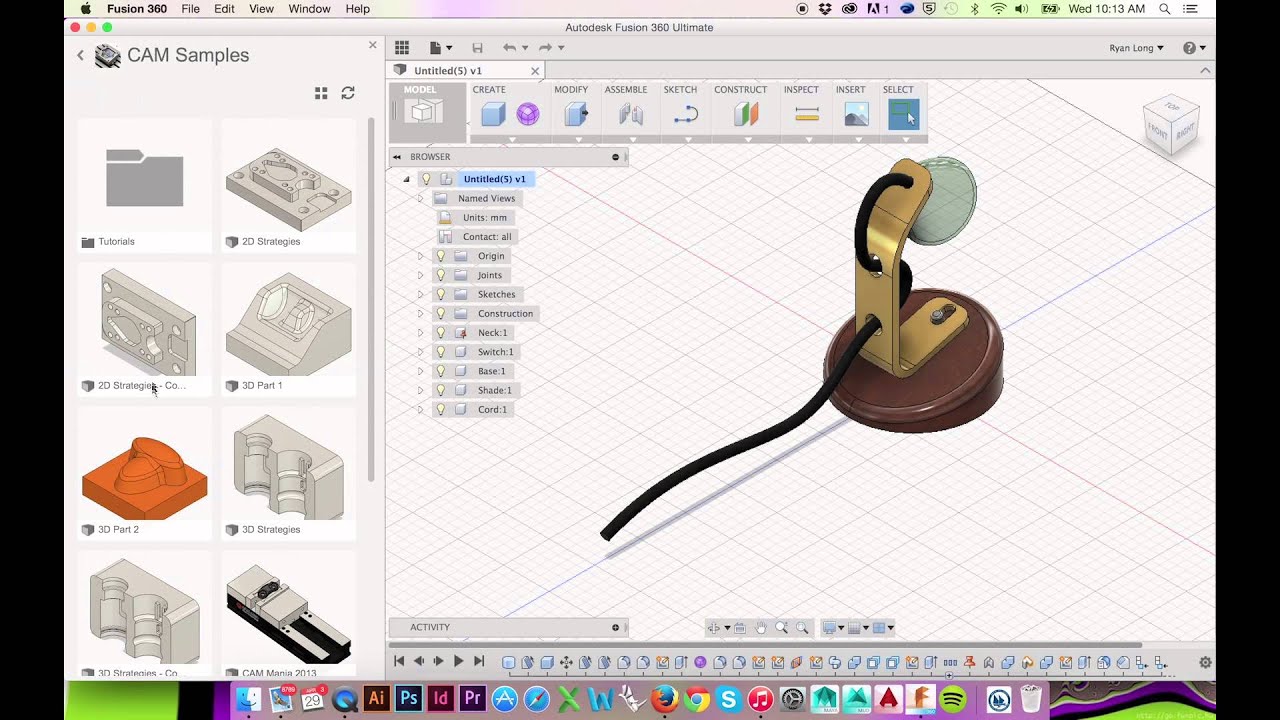The image size is (1280, 720).
Task: Expand the Neck:1 component node
Action: tap(420, 332)
